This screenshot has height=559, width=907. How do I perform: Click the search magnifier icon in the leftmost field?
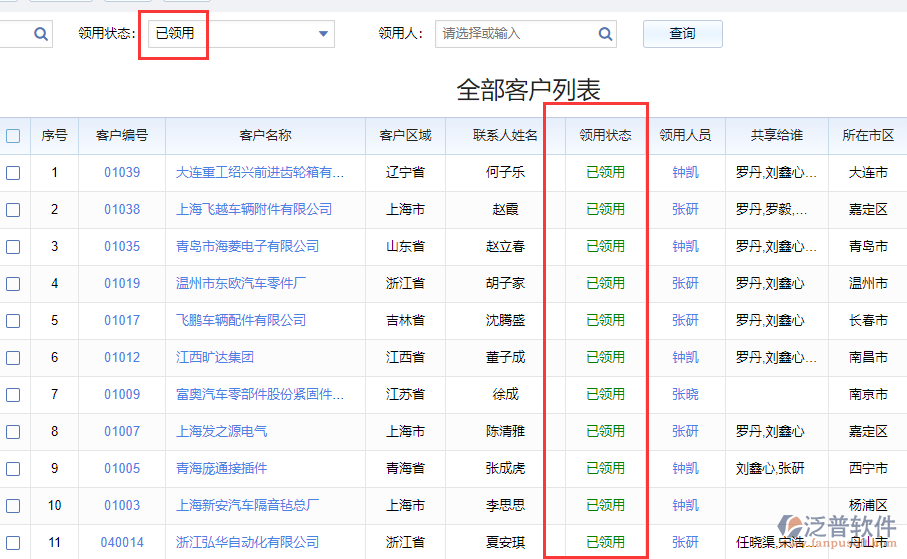[x=40, y=34]
